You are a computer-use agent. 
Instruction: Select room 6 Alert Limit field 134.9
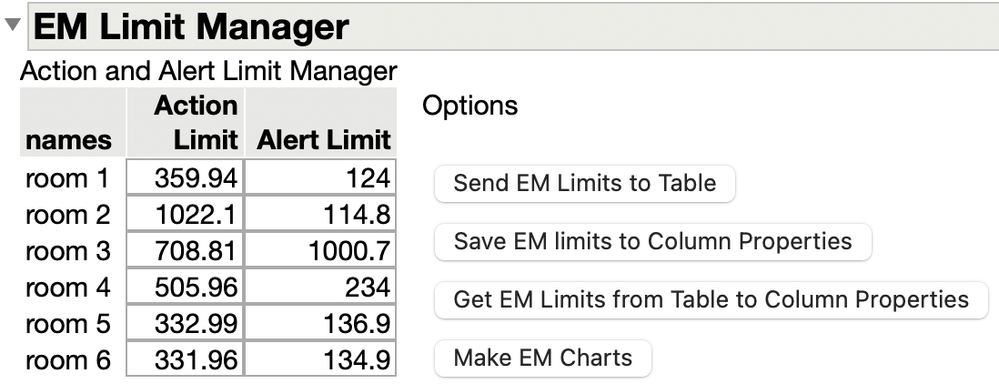[320, 359]
